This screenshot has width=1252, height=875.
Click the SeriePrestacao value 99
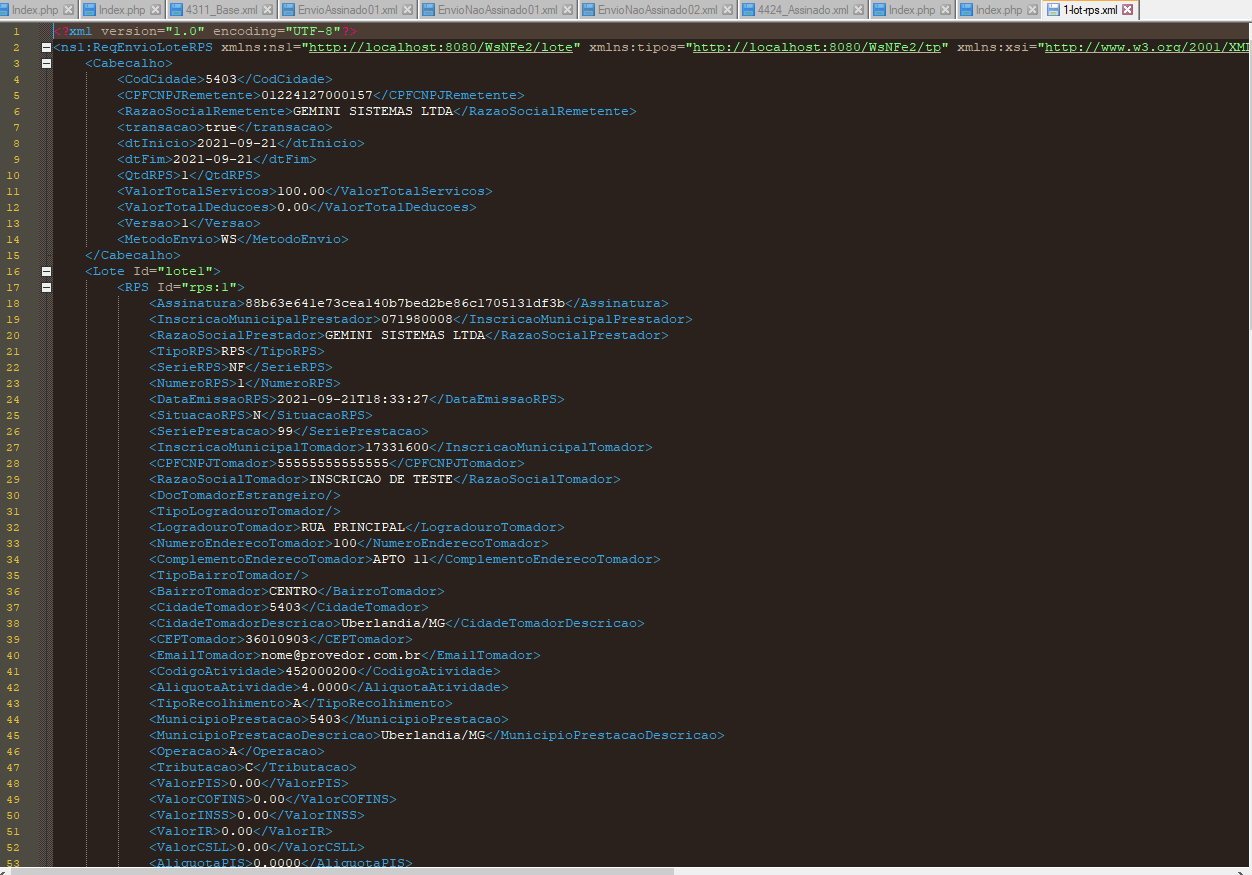(285, 431)
